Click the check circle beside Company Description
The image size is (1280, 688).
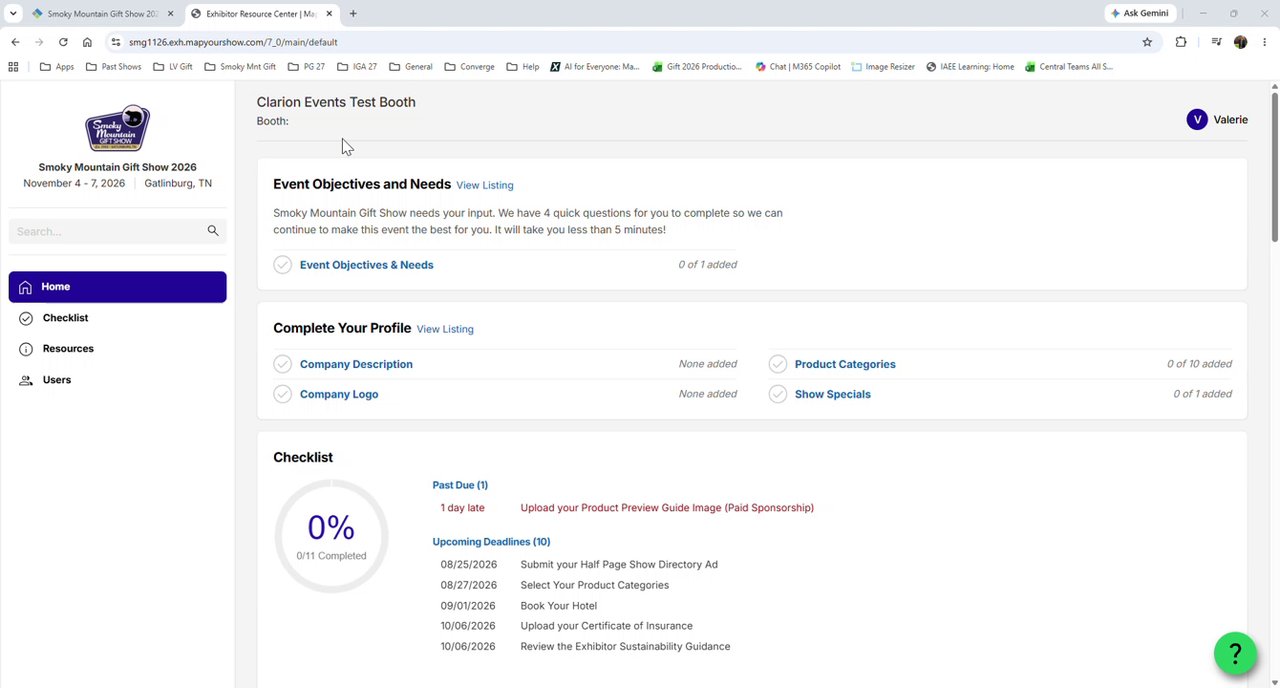[x=283, y=364]
